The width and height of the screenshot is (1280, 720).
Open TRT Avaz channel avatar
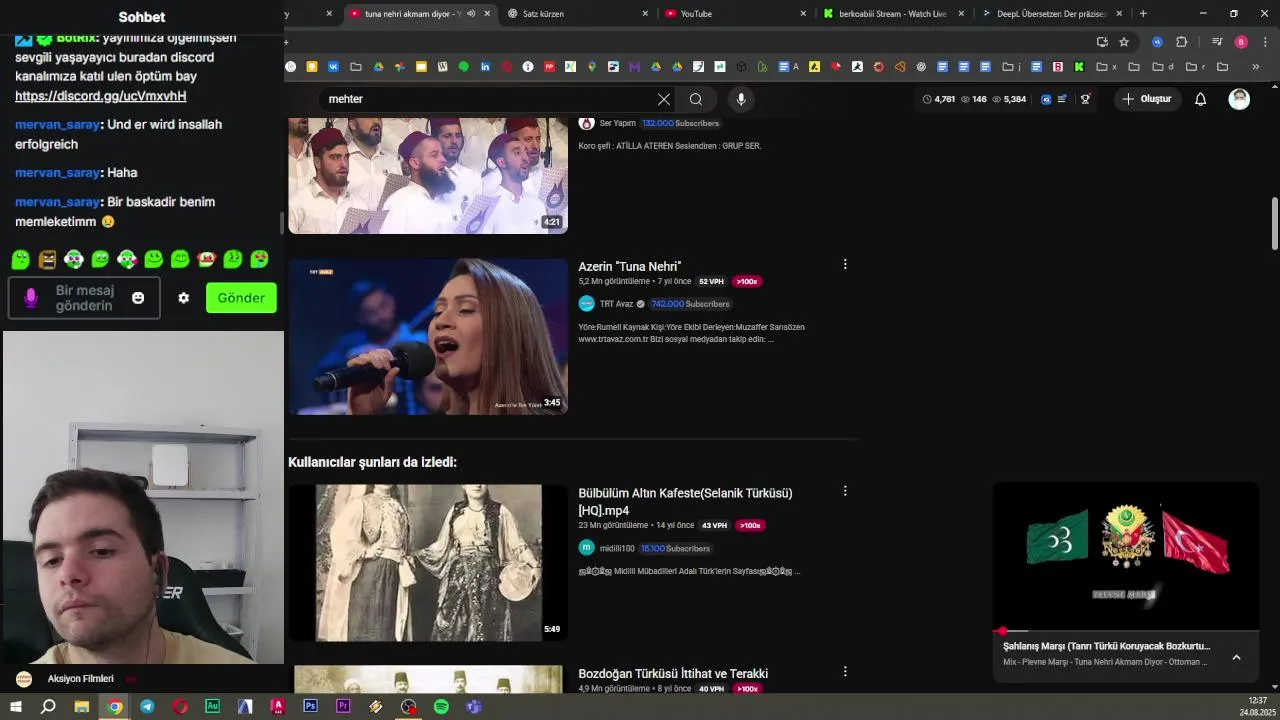[586, 304]
